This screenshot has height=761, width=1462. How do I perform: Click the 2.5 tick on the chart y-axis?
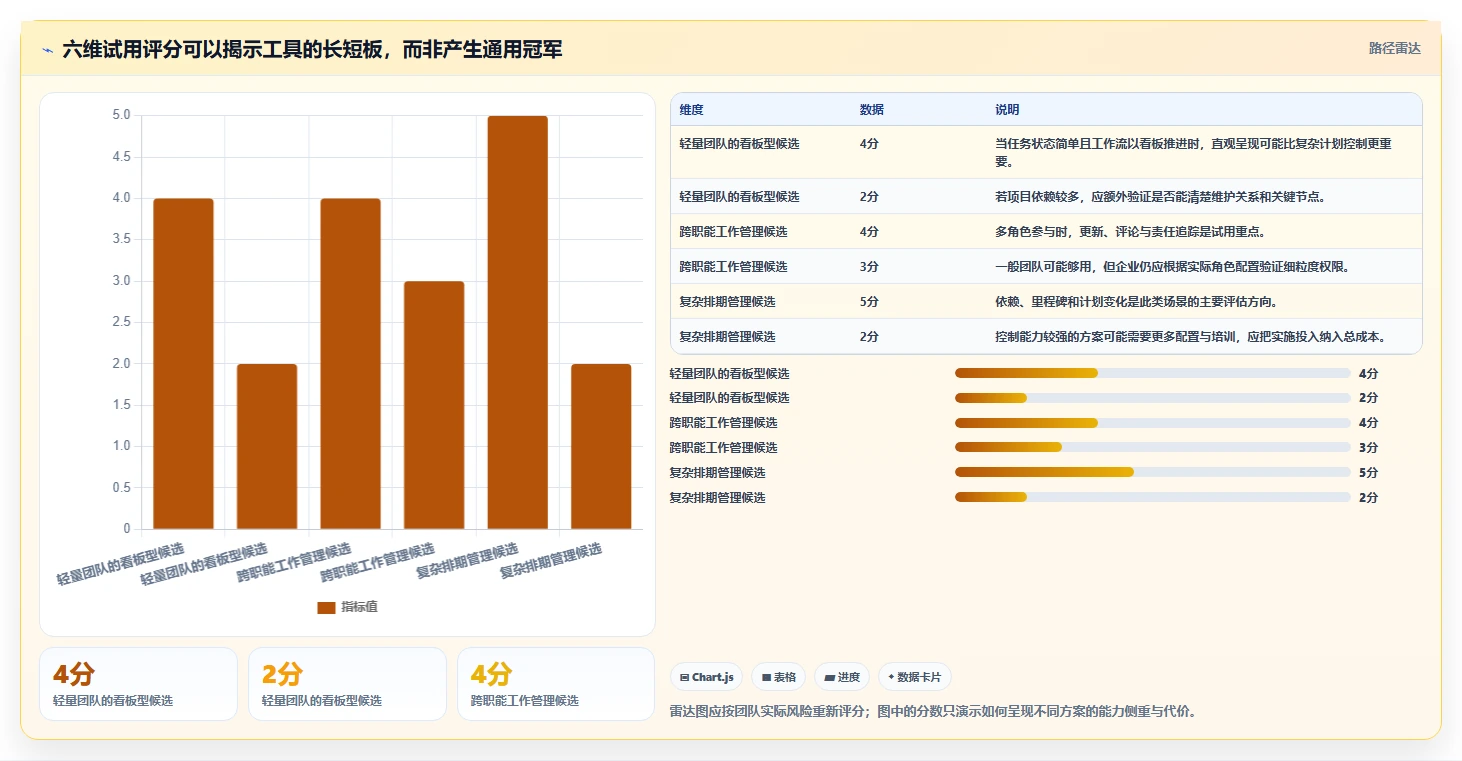121,322
